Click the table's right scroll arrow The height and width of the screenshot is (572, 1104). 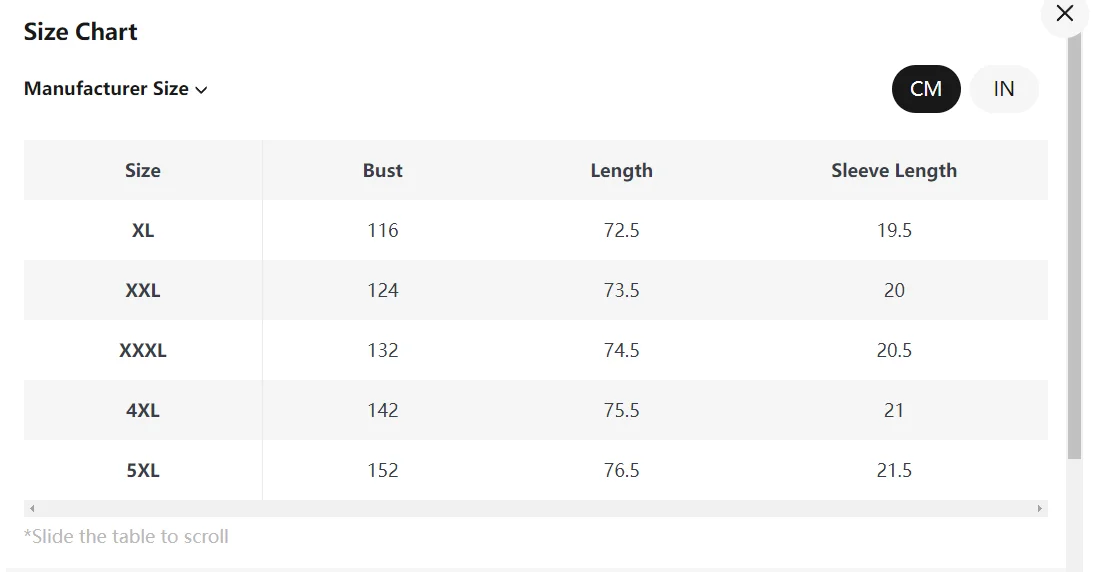pos(1040,509)
